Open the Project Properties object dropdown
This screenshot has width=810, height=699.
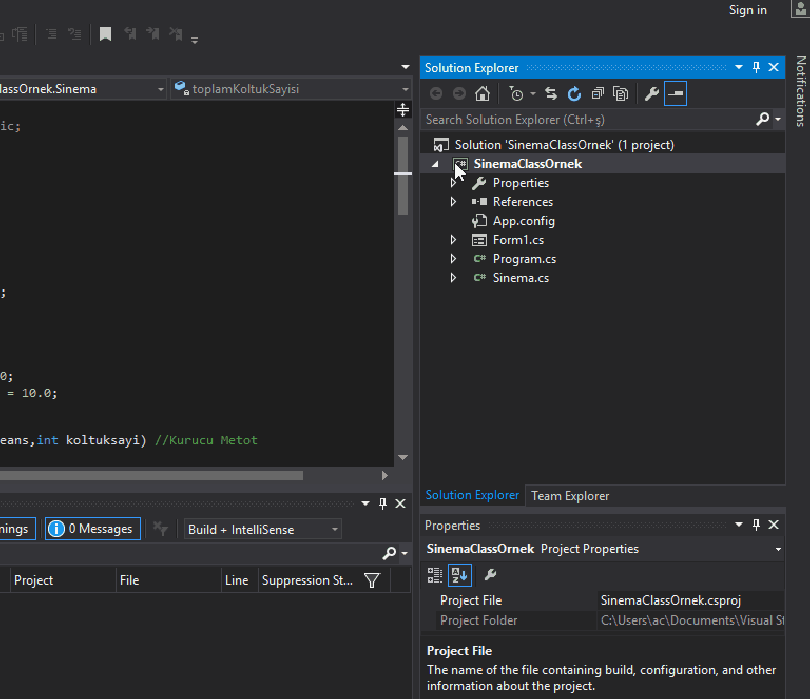(x=778, y=549)
